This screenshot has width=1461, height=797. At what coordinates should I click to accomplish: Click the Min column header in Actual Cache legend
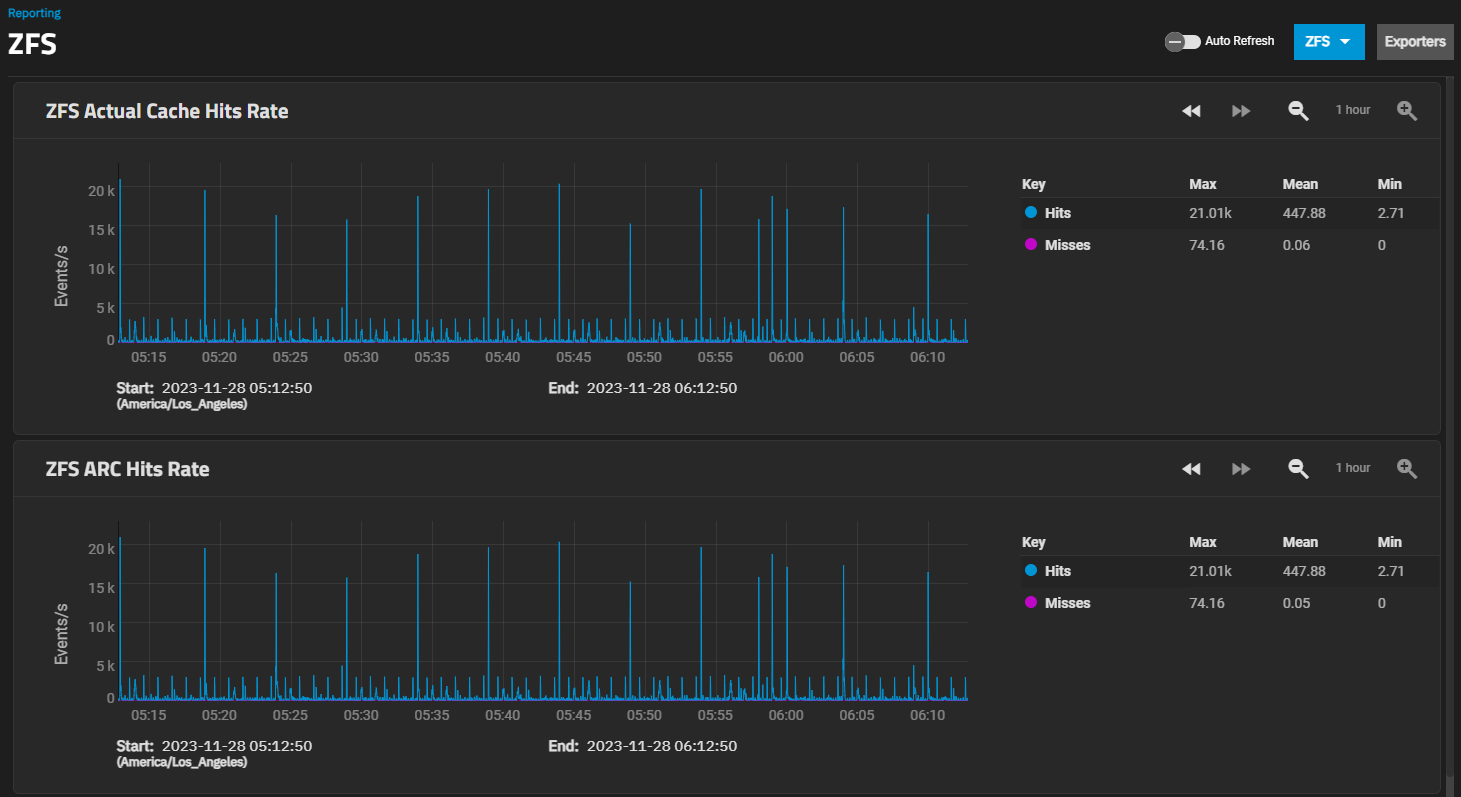[1390, 184]
